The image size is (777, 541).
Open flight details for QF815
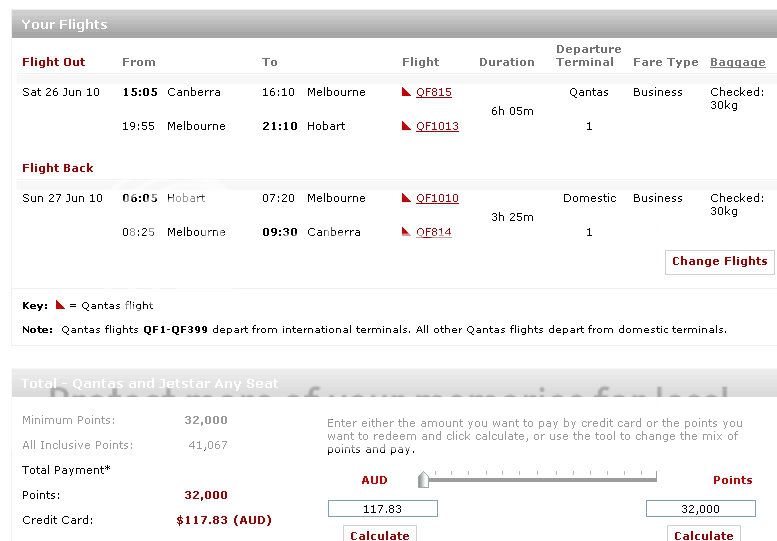pos(433,92)
